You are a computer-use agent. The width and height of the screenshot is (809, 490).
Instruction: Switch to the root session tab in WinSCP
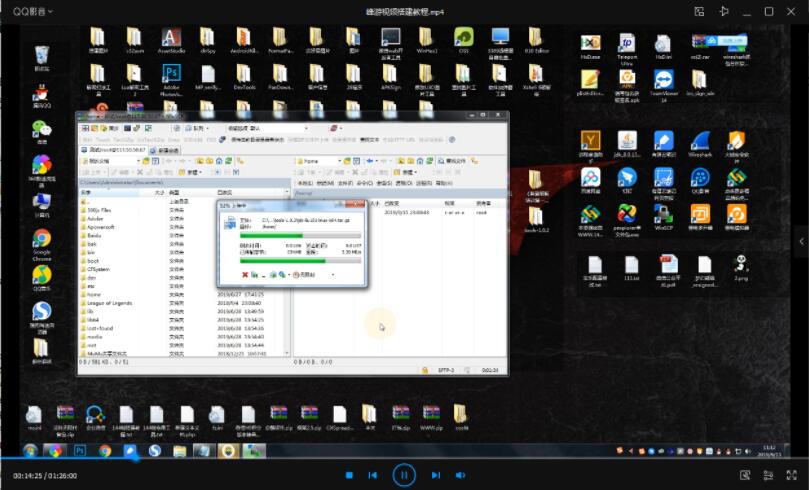[113, 150]
